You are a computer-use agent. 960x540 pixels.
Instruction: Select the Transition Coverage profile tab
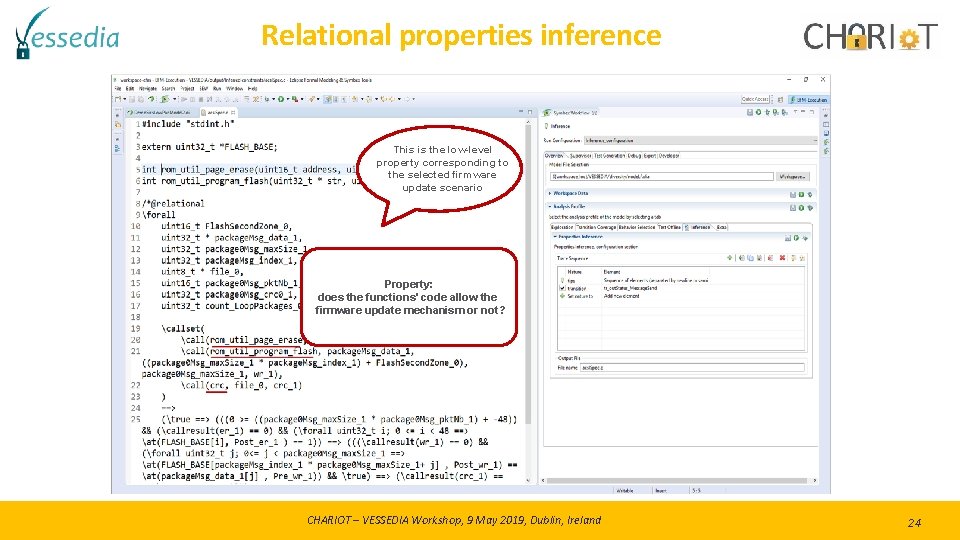point(596,227)
